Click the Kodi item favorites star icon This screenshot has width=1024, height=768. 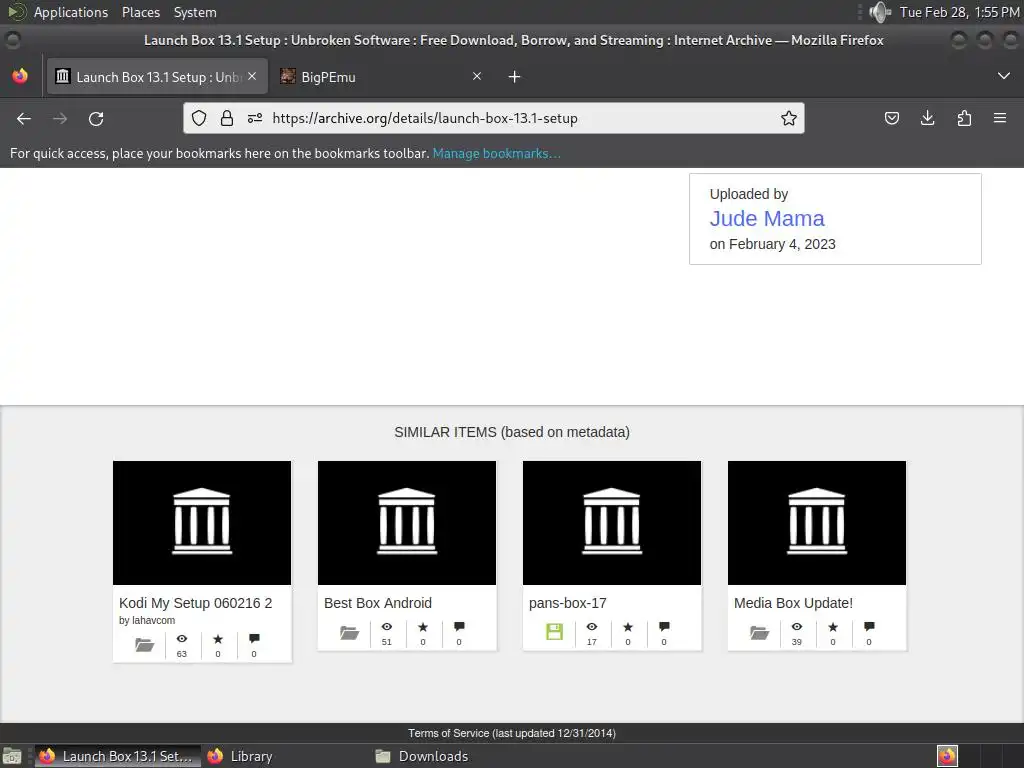coord(218,638)
